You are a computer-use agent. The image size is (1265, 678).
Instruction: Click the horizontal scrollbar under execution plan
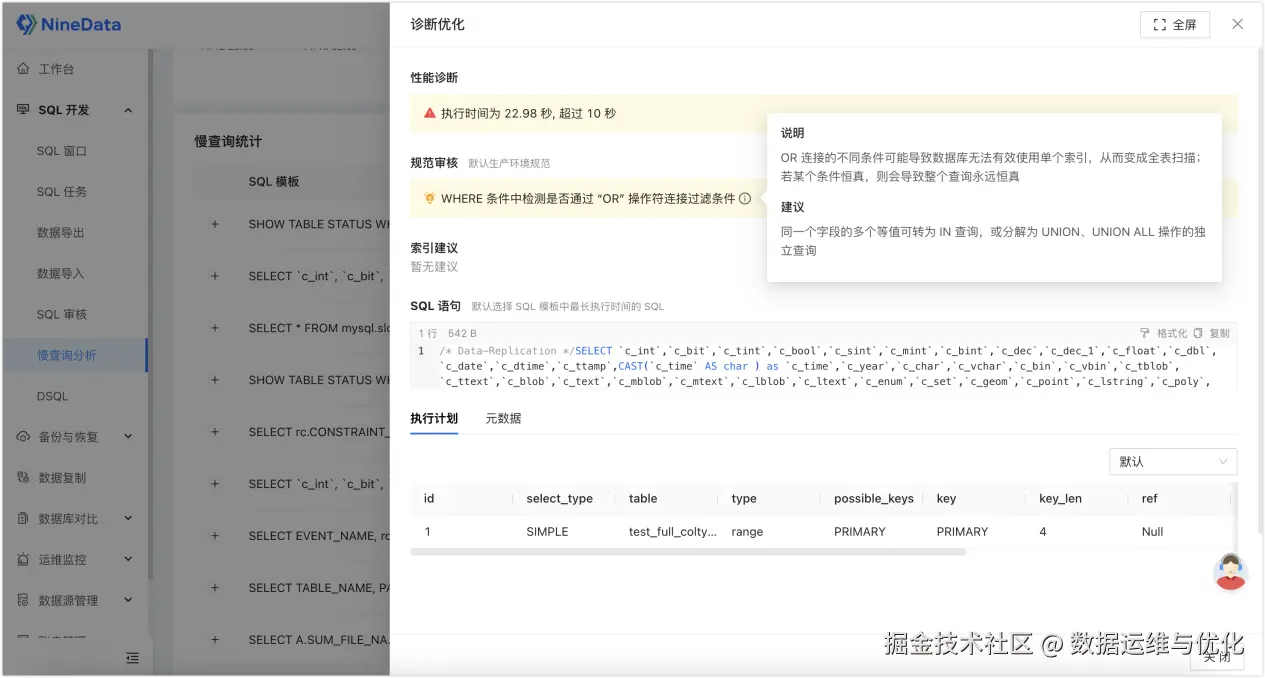point(688,552)
